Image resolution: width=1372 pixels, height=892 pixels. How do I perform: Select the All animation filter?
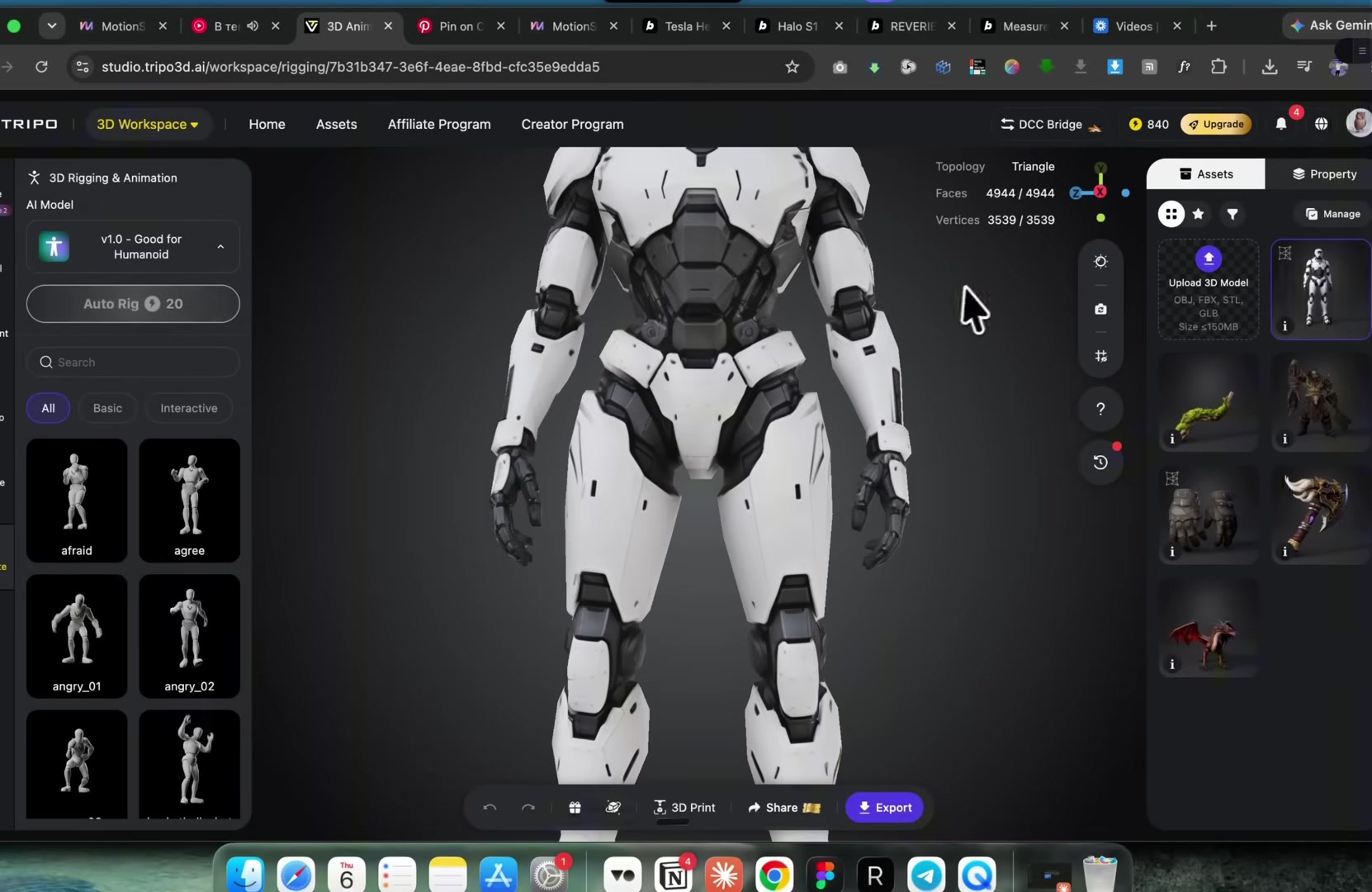click(49, 408)
